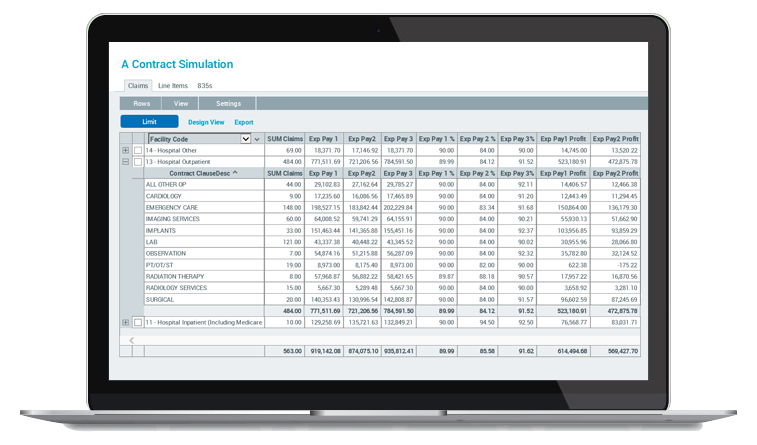Check the 13 - Hospital Outpatient checkbox
757x445 pixels.
click(138, 161)
